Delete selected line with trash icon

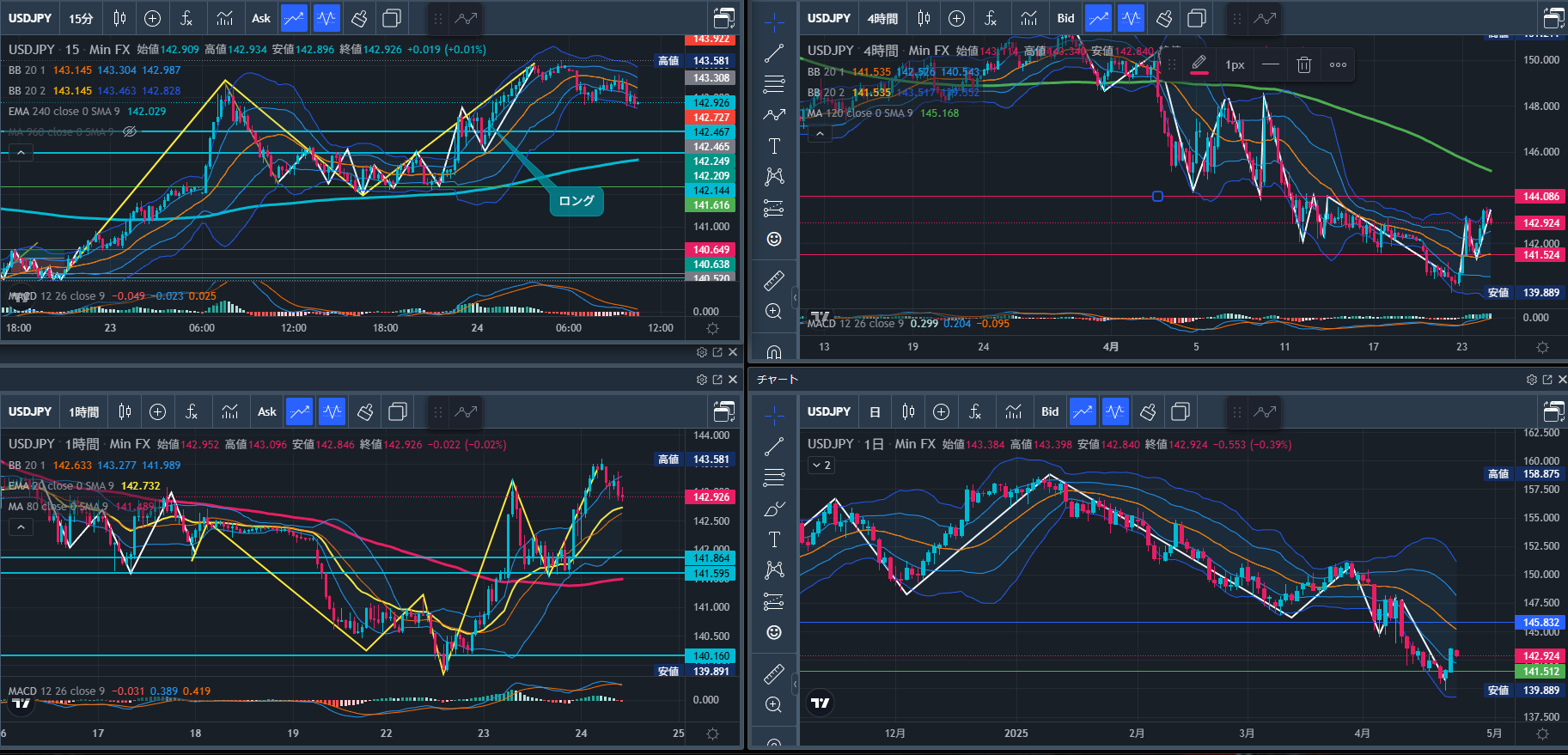[1303, 64]
